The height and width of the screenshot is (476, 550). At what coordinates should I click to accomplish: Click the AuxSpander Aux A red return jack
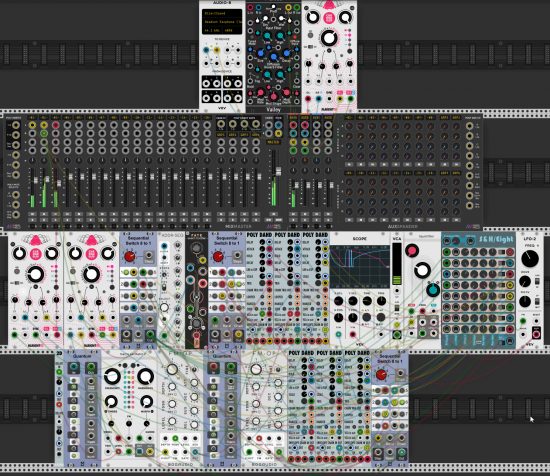pos(293,125)
